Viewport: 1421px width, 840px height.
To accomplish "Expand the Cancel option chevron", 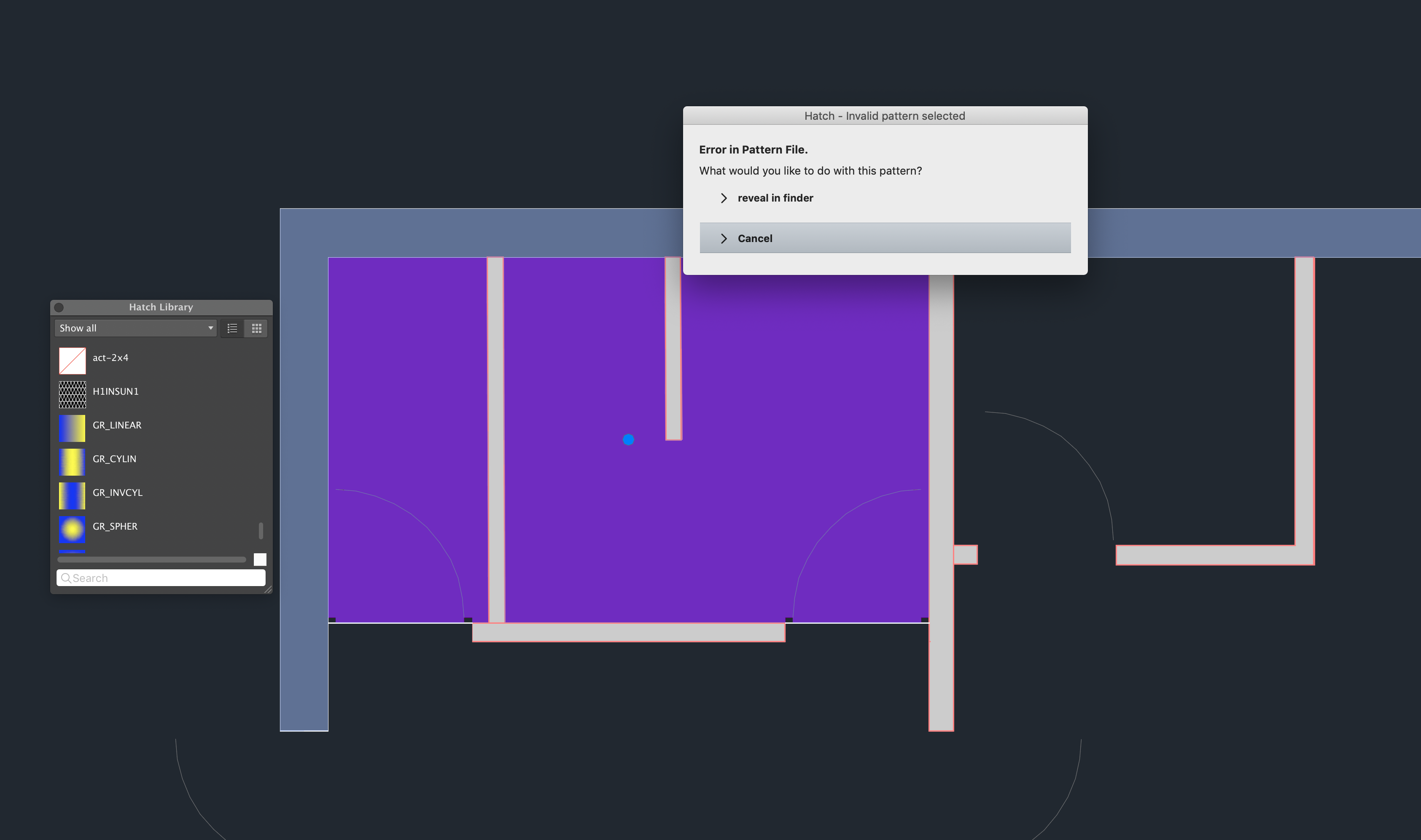I will tap(724, 237).
